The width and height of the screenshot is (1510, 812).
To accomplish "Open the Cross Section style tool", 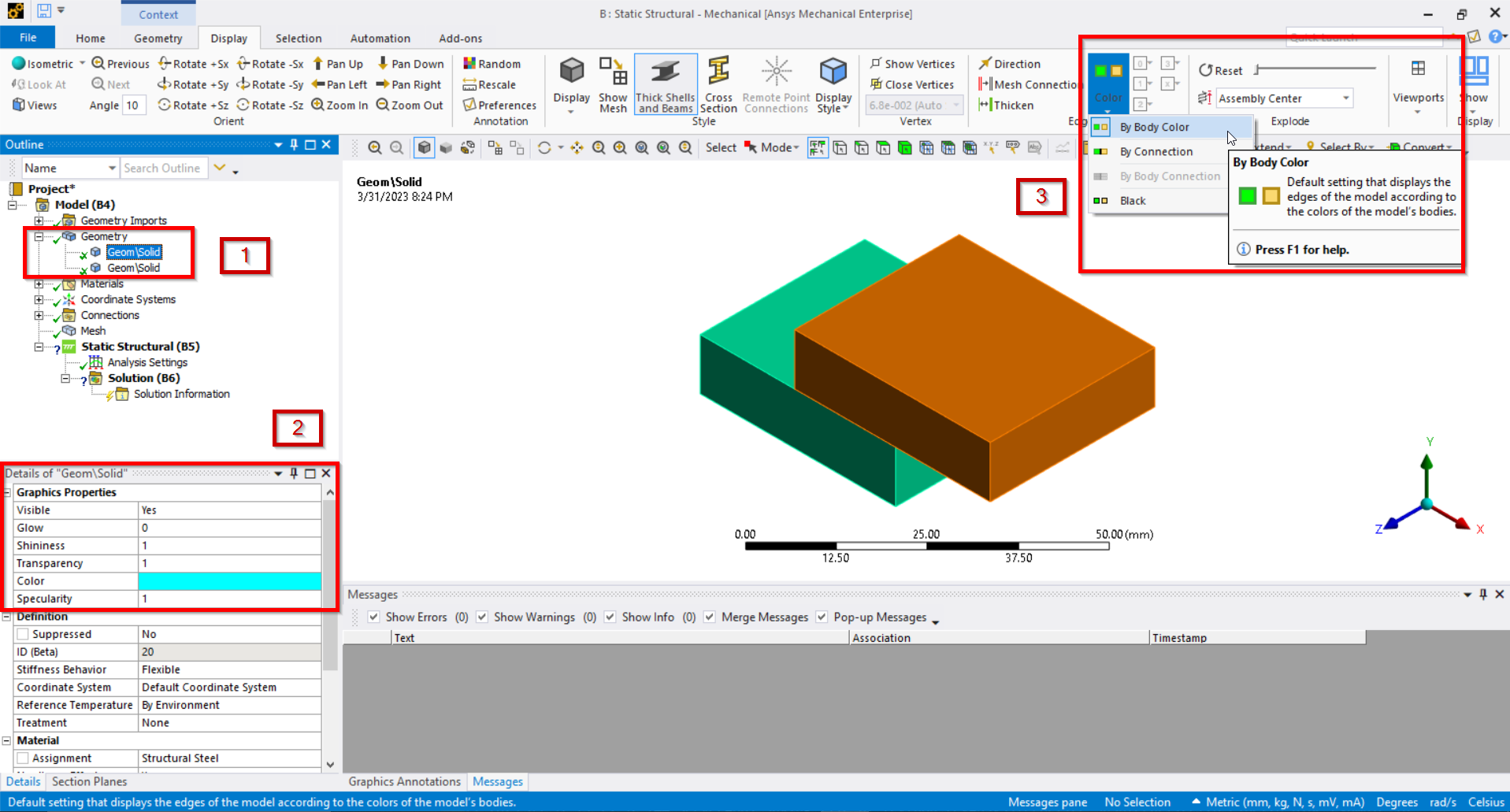I will [x=718, y=72].
